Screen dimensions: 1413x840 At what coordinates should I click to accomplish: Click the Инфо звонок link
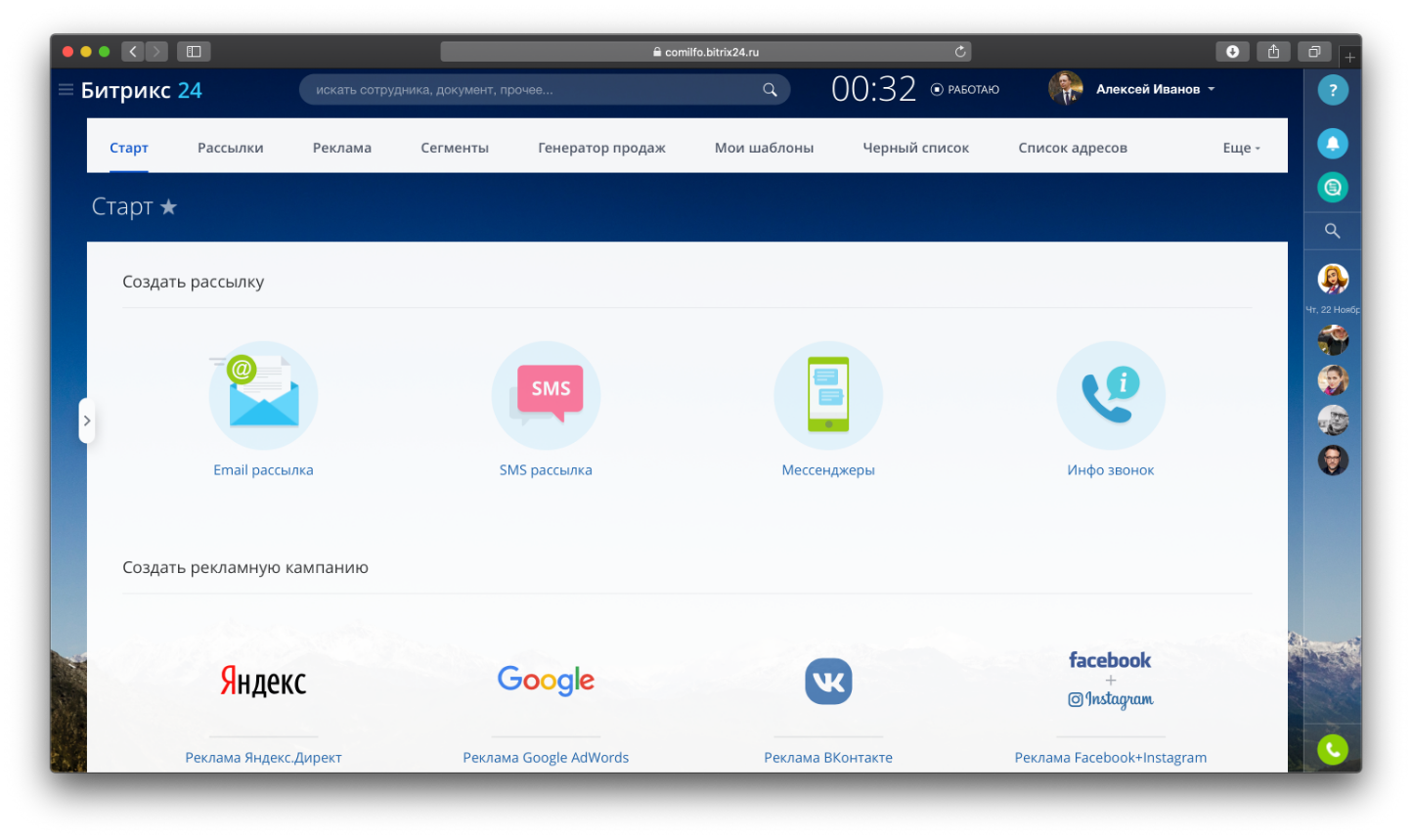(x=1111, y=470)
